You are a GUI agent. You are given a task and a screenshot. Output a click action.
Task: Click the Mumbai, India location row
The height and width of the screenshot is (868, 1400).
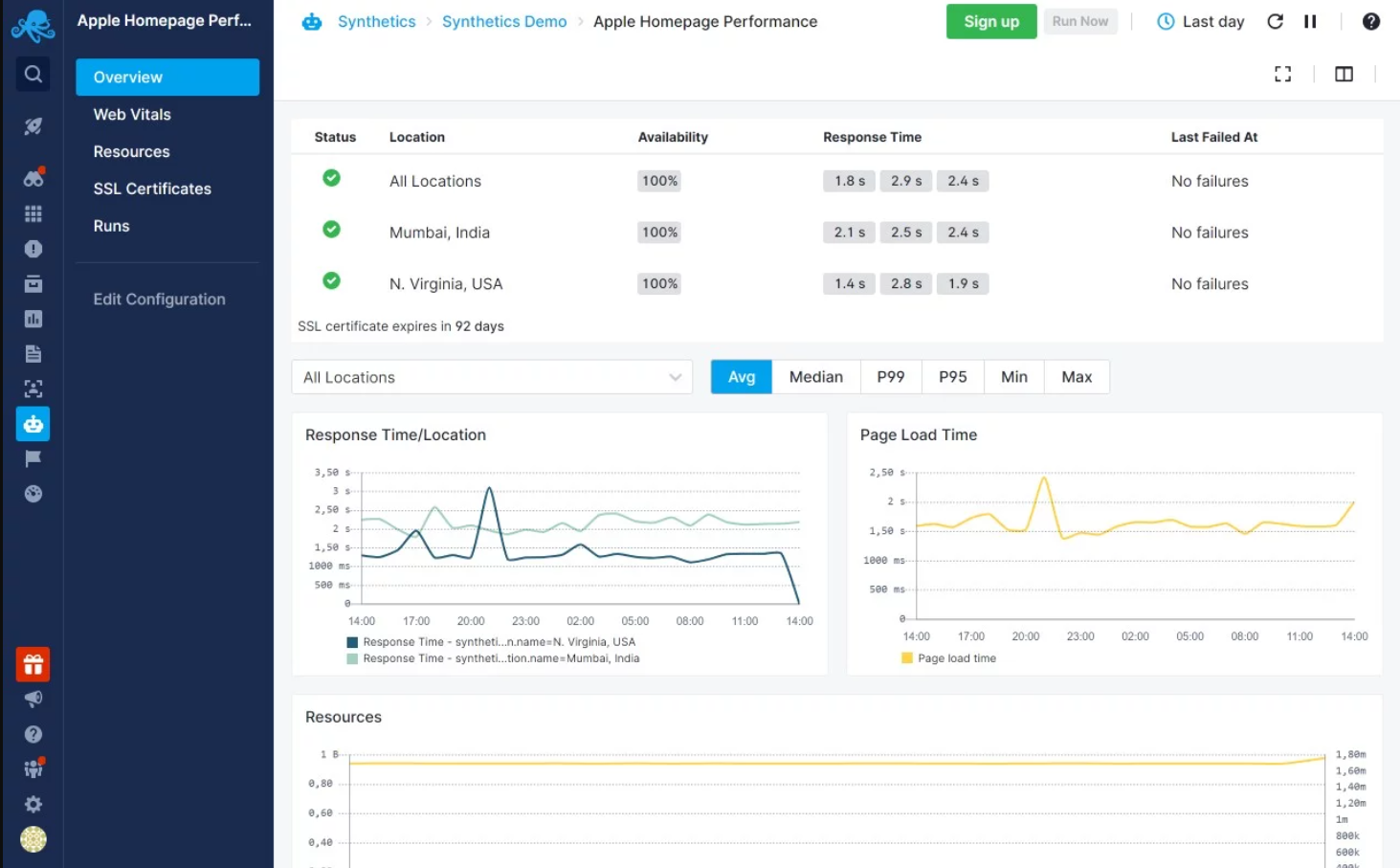click(837, 233)
